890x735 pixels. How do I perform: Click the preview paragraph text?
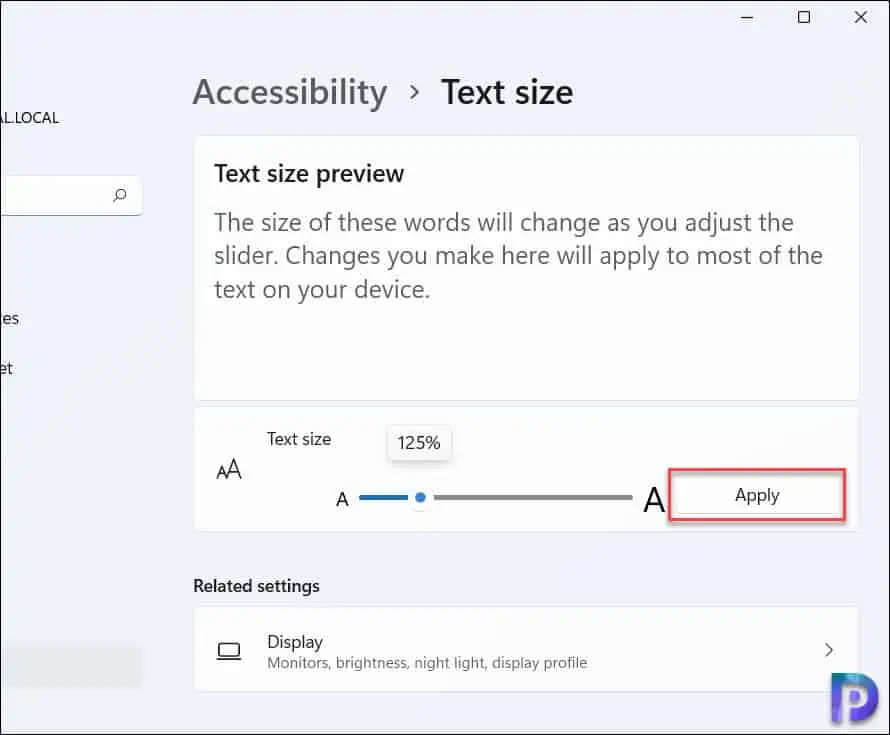(x=518, y=256)
